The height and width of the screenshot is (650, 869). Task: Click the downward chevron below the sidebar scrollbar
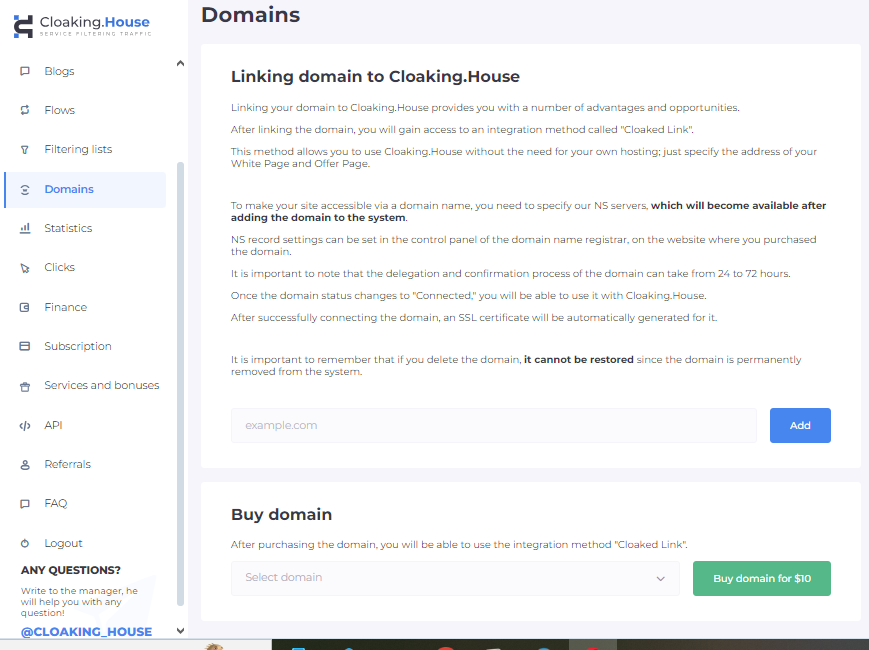[x=180, y=630]
